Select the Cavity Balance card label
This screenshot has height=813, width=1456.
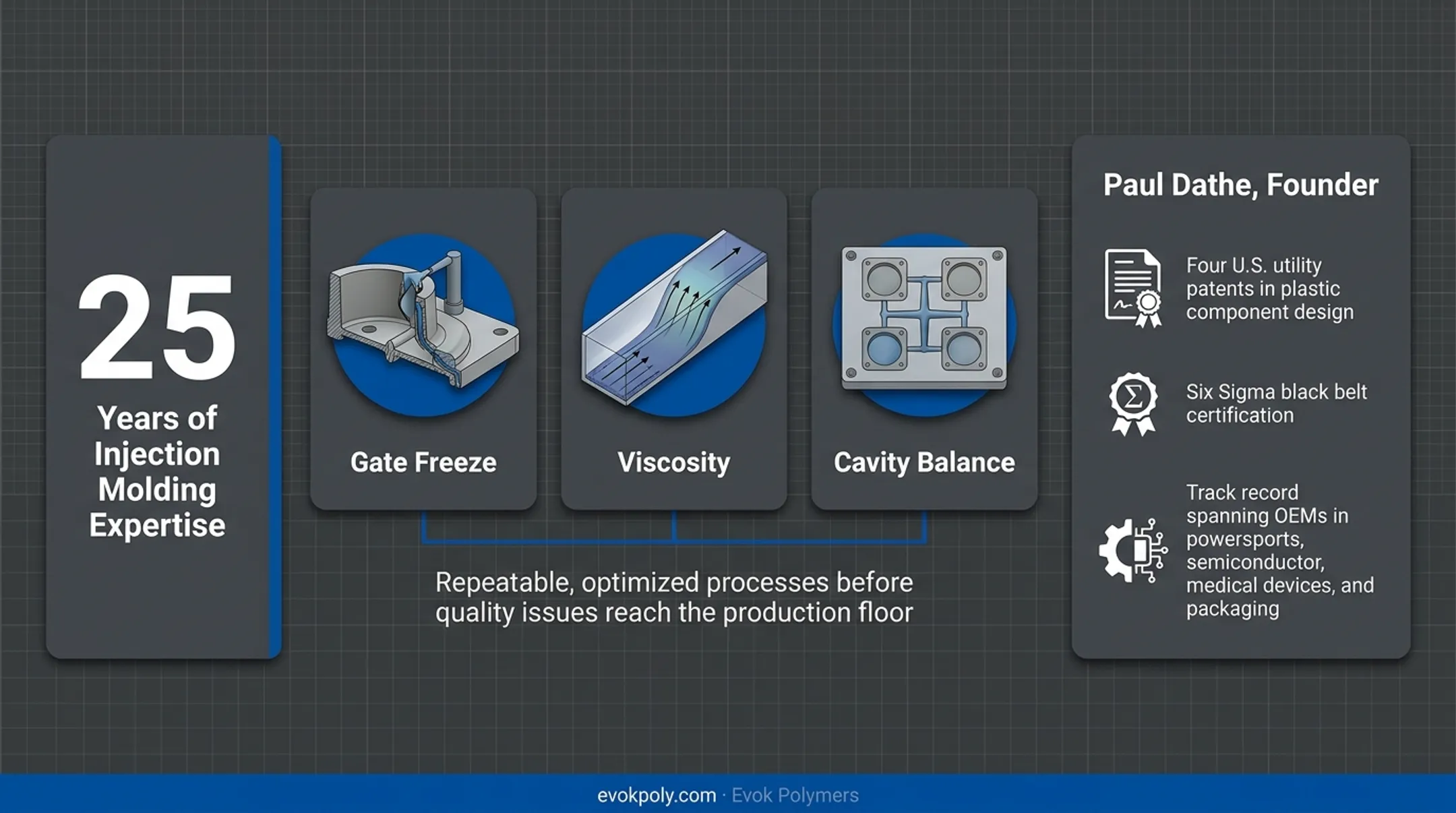924,463
